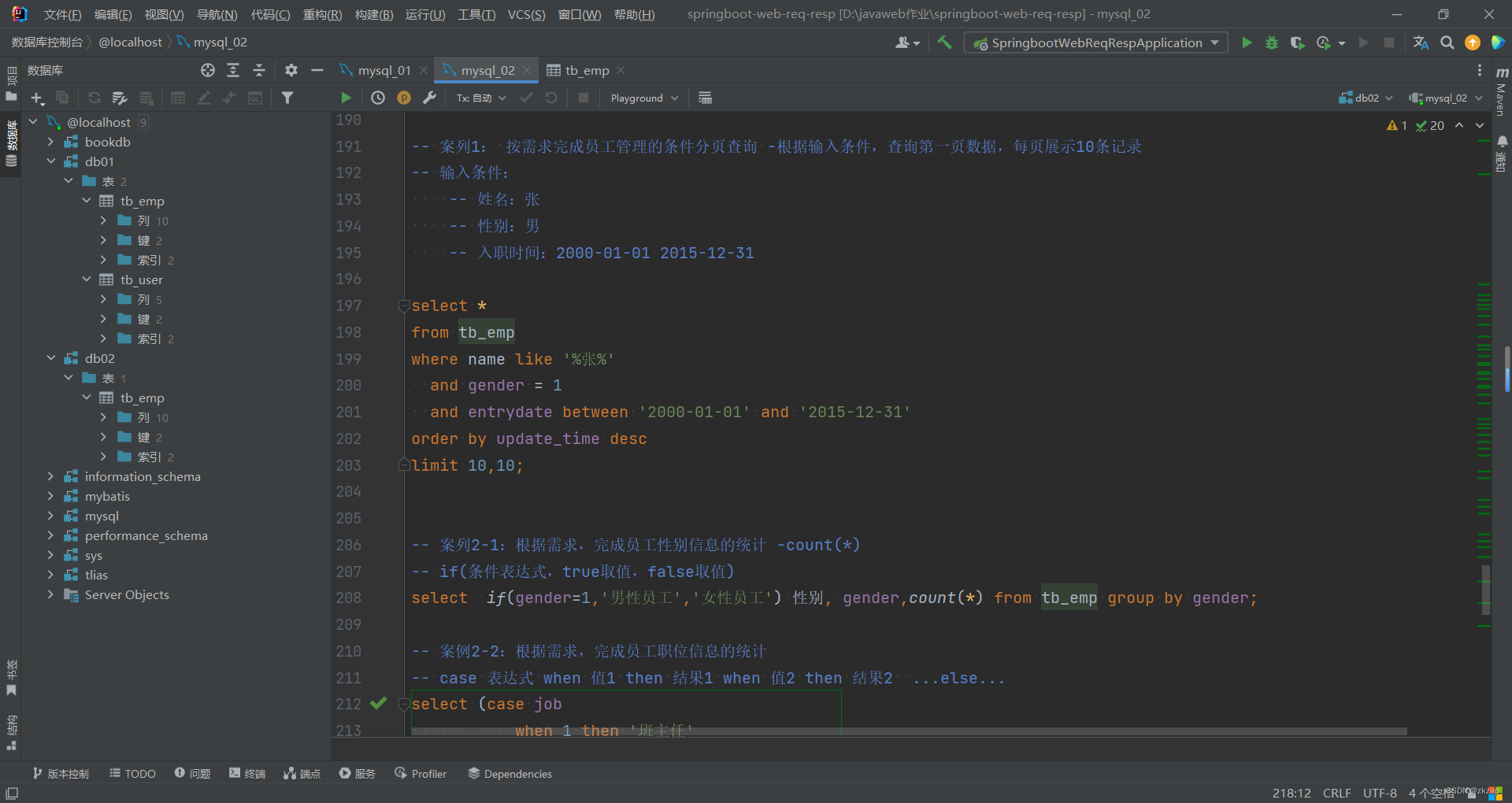The height and width of the screenshot is (803, 1512).
Task: Open run configuration dropdown SpringbootWebReqRespApplication
Action: [1096, 43]
